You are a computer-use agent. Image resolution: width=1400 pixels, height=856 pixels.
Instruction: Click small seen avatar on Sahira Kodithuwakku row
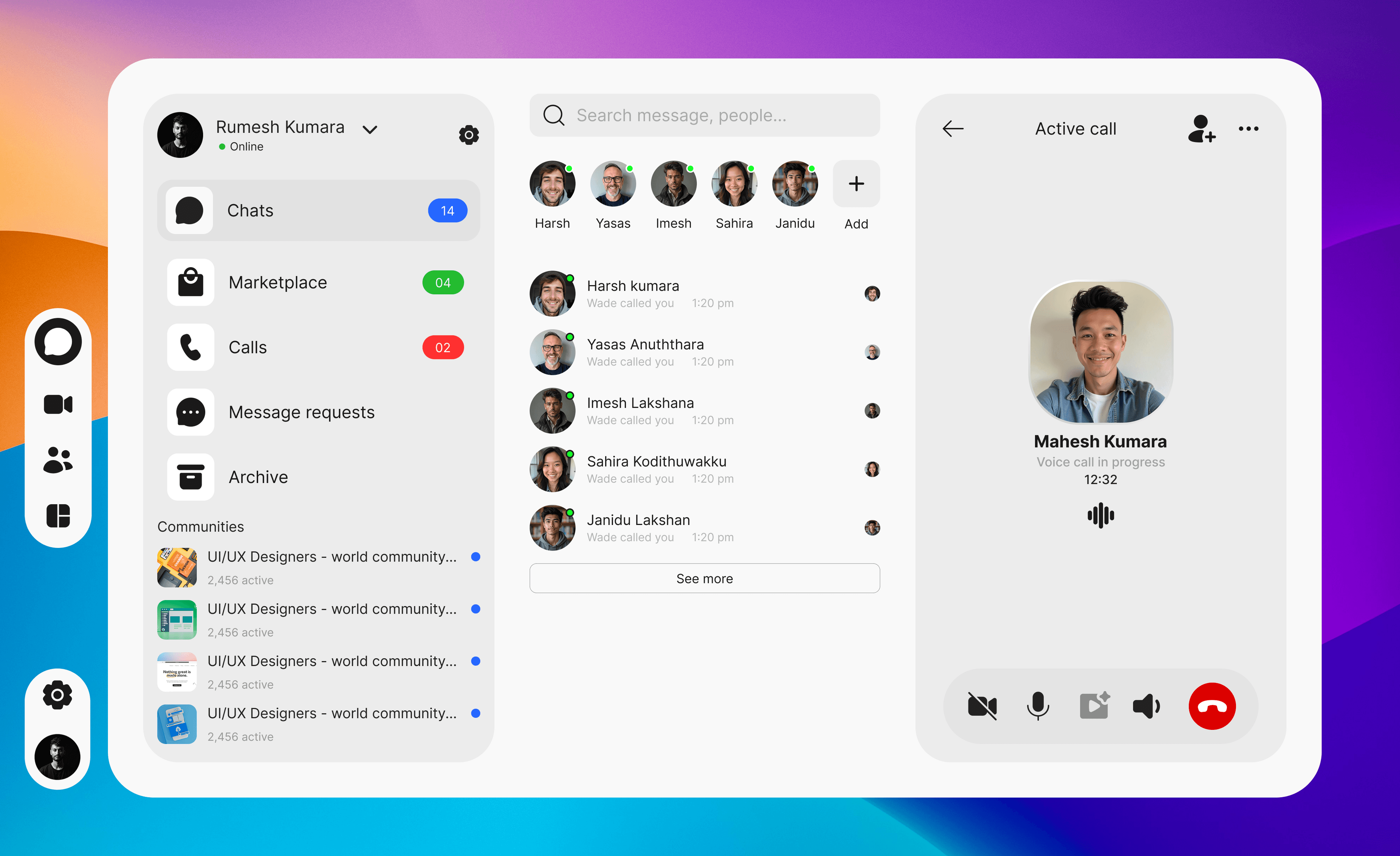tap(872, 469)
